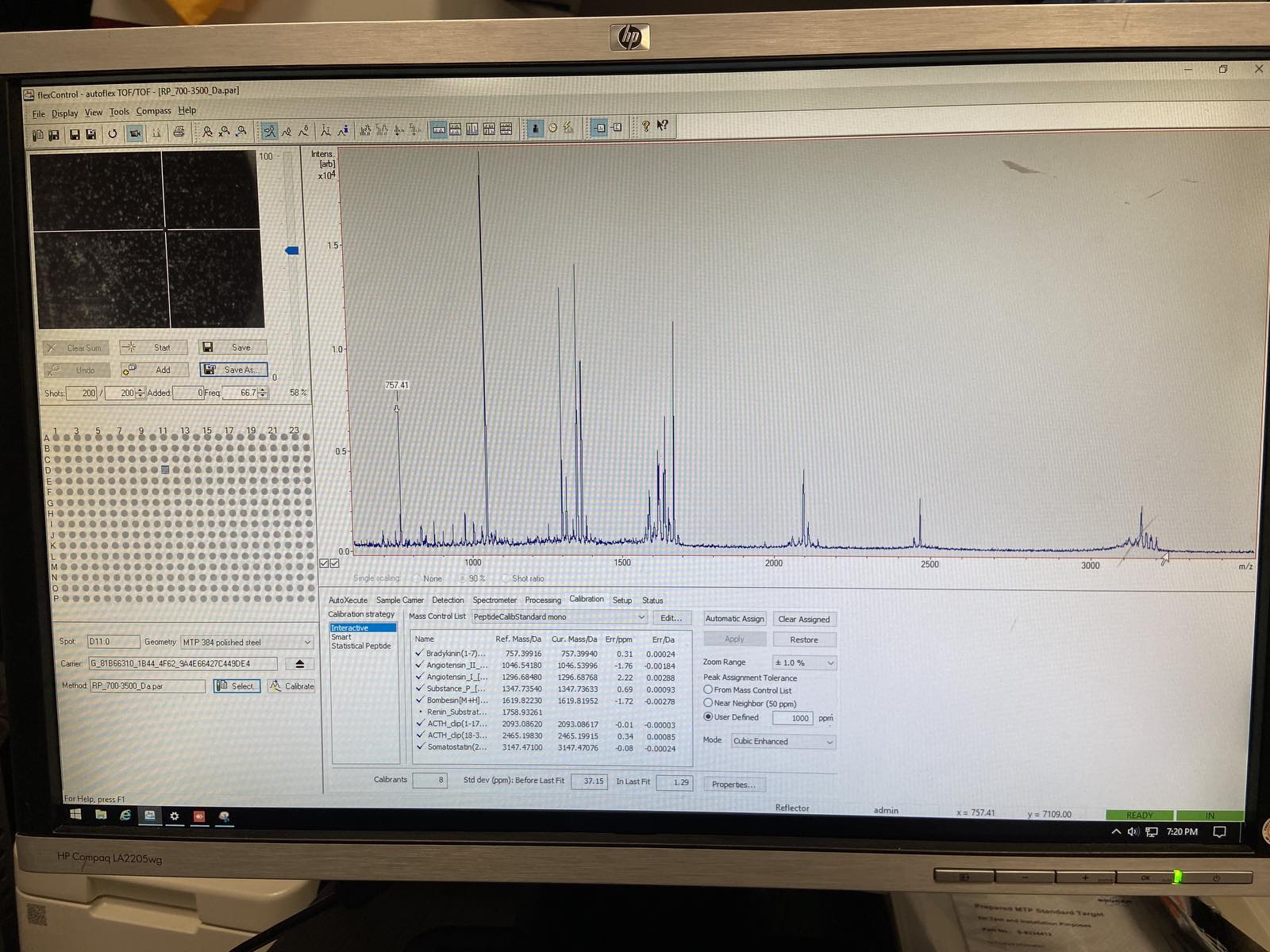The image size is (1270, 952).
Task: Expand the Zoom Range dropdown
Action: 830,663
